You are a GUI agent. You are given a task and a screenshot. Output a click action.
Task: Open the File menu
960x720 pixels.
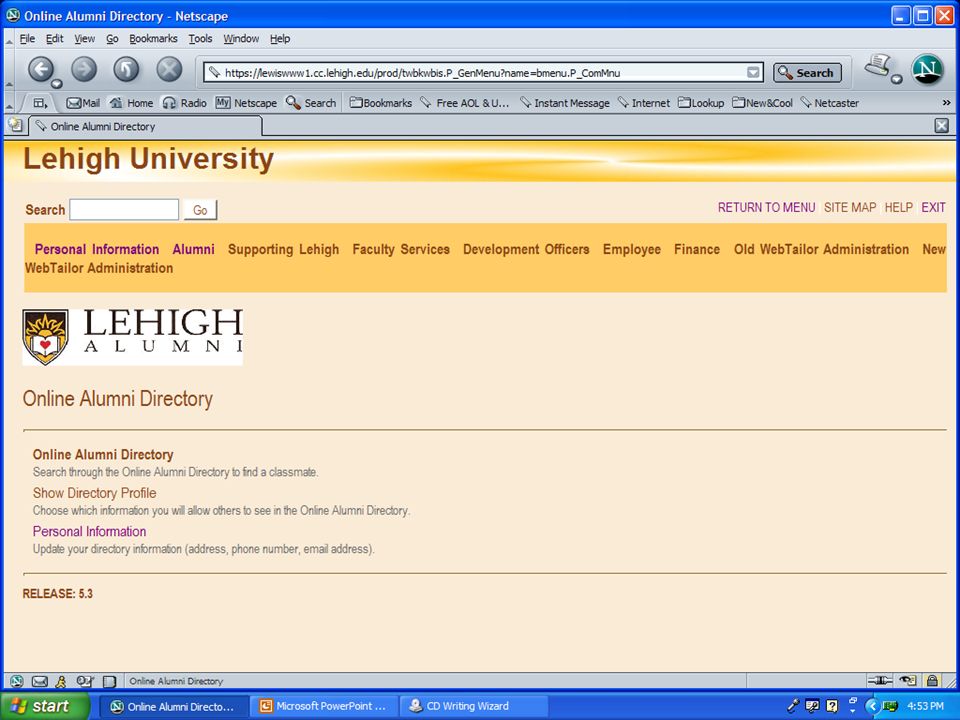pos(27,39)
